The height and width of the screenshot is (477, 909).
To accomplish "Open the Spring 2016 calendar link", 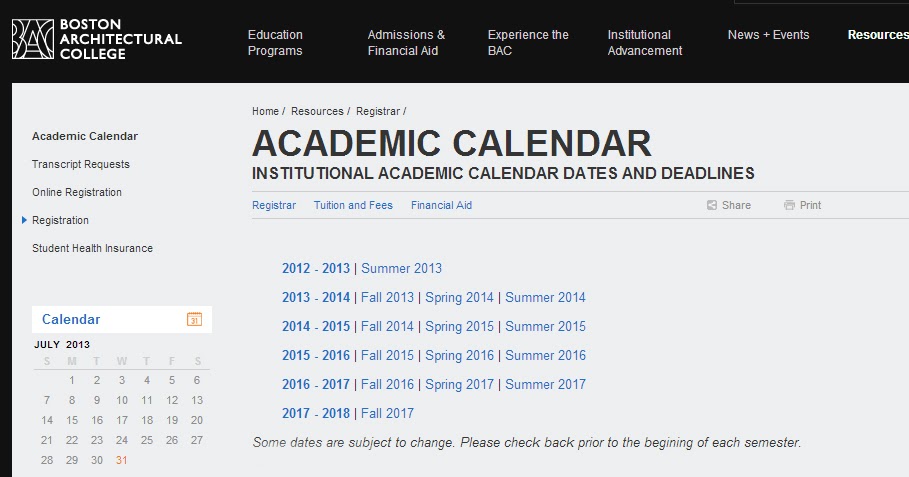I will pos(459,355).
